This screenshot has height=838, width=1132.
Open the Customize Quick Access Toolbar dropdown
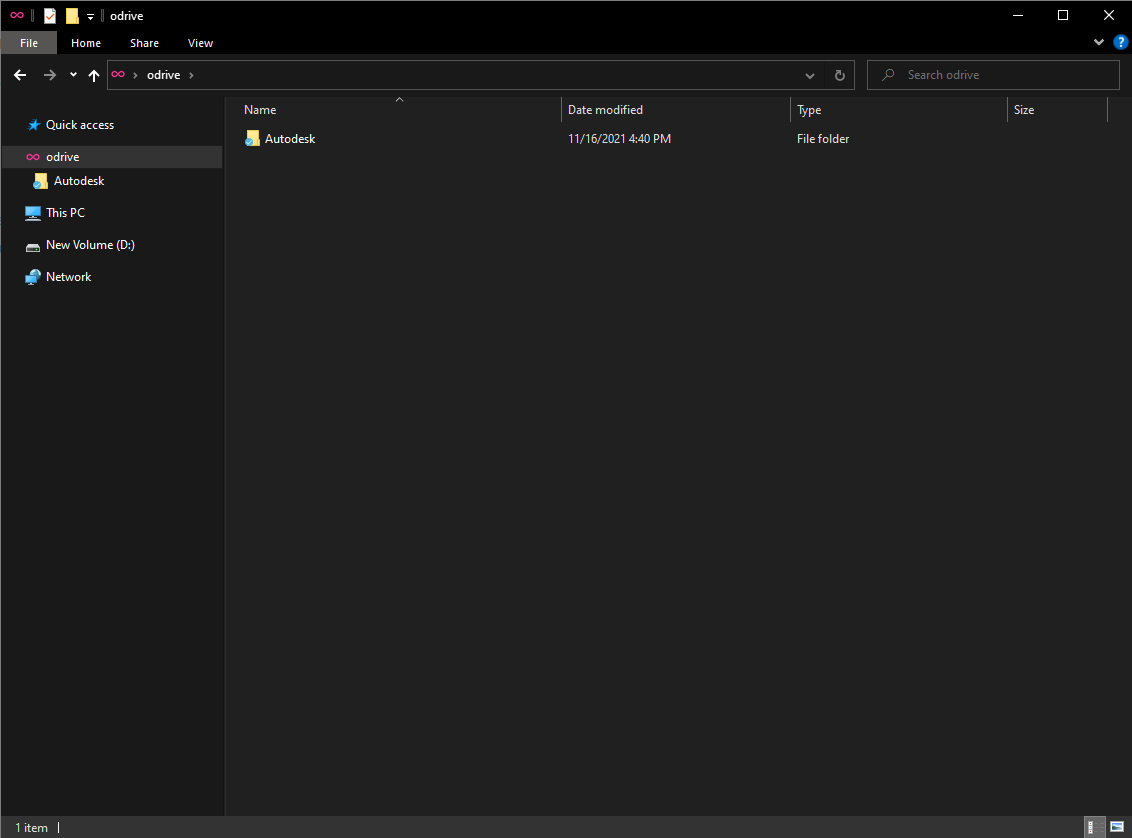90,17
